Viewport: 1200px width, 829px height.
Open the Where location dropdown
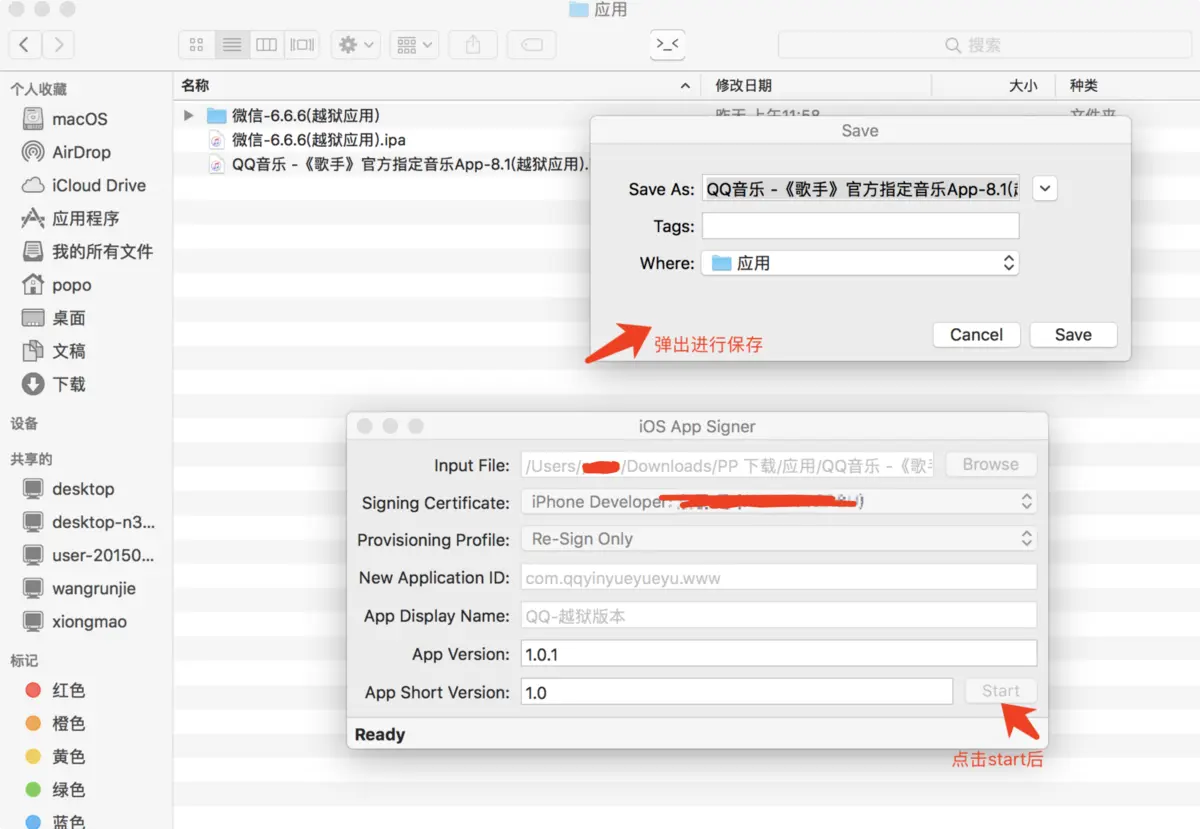(x=861, y=263)
